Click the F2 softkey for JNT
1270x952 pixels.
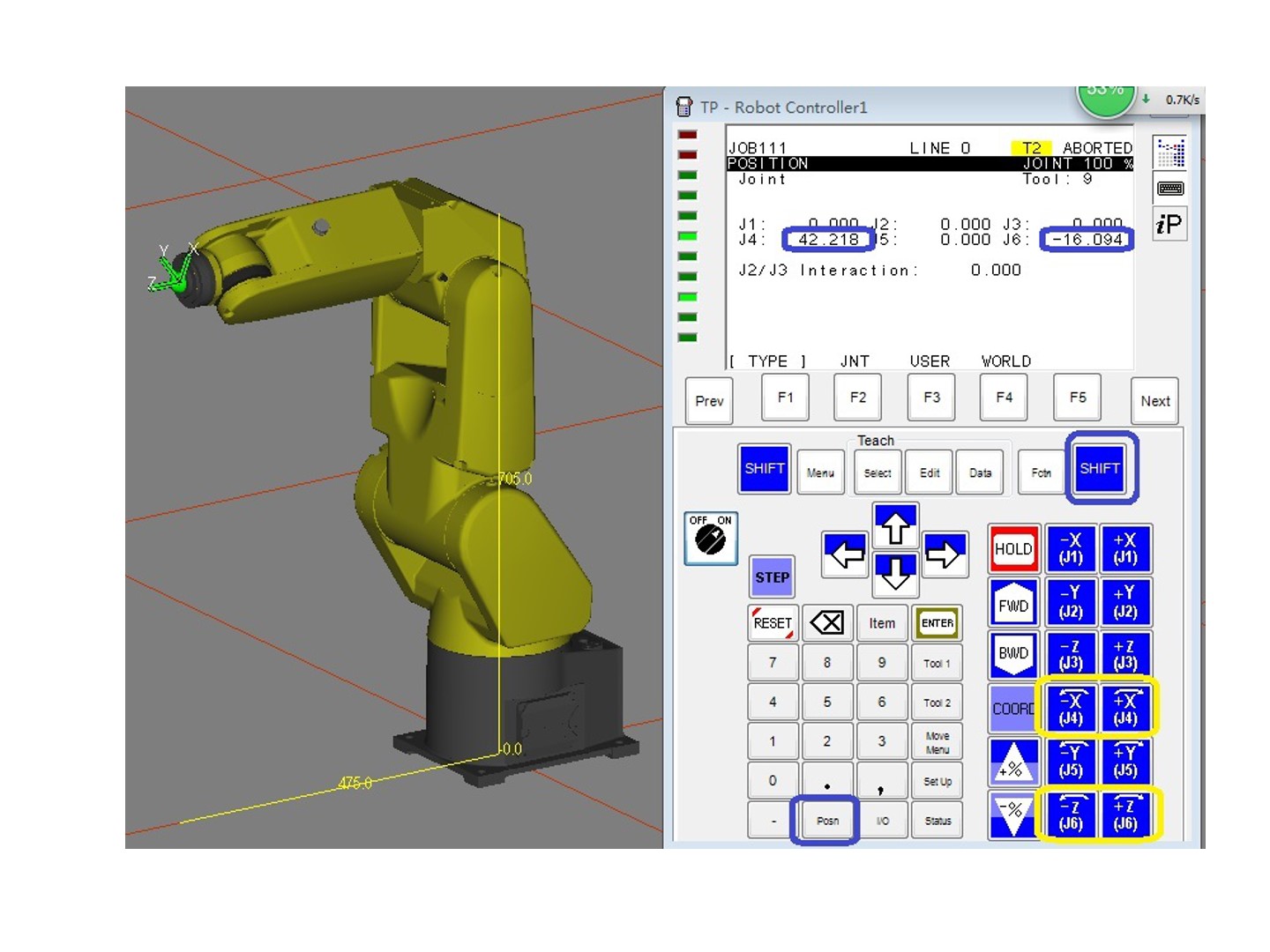coord(857,398)
